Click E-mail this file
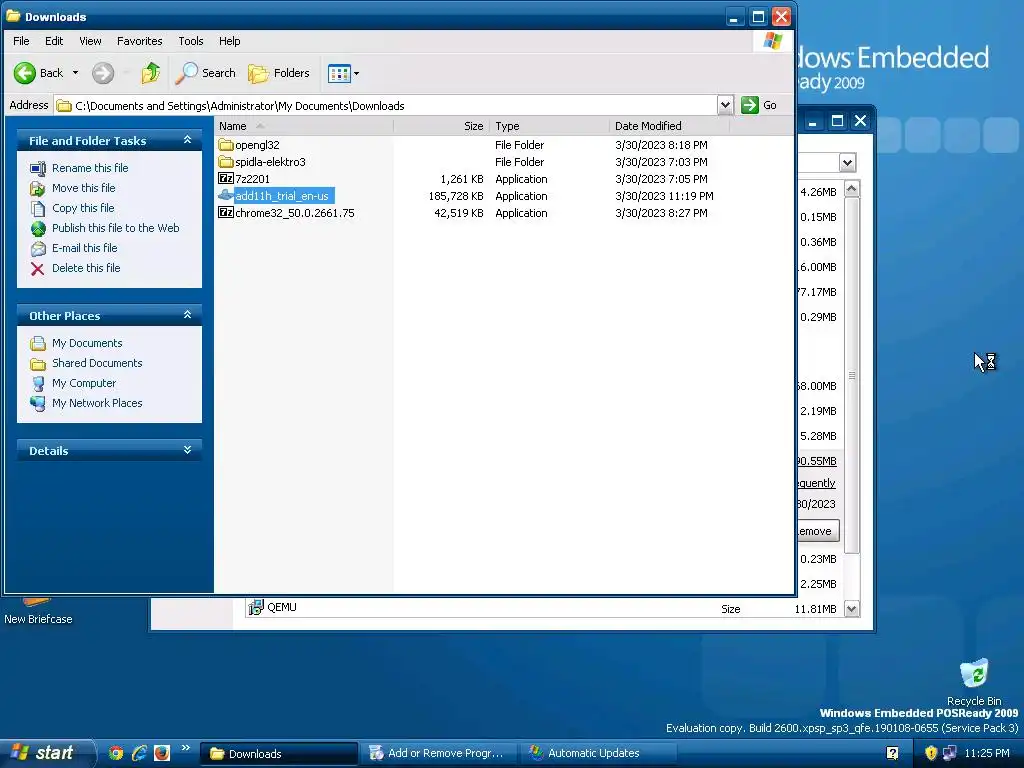 [85, 248]
